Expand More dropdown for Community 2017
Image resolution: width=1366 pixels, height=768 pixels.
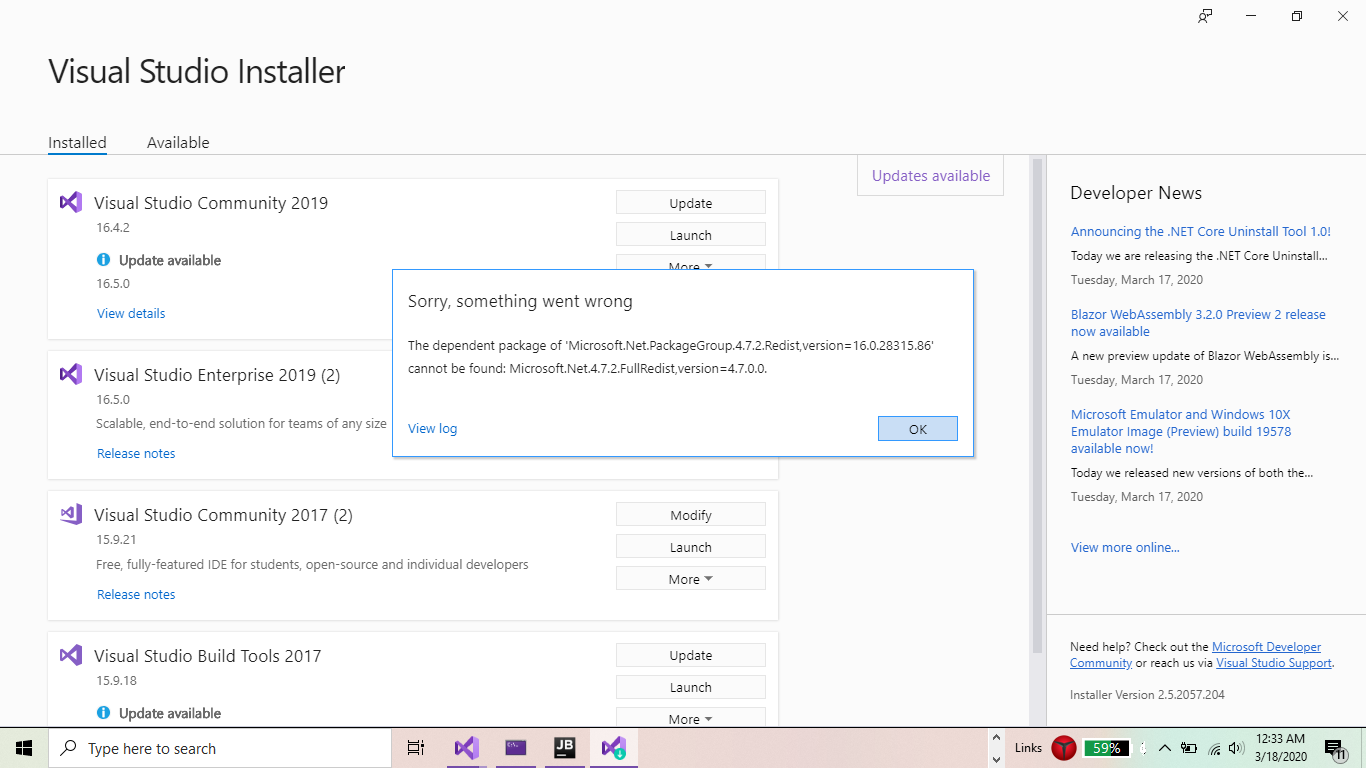click(691, 579)
